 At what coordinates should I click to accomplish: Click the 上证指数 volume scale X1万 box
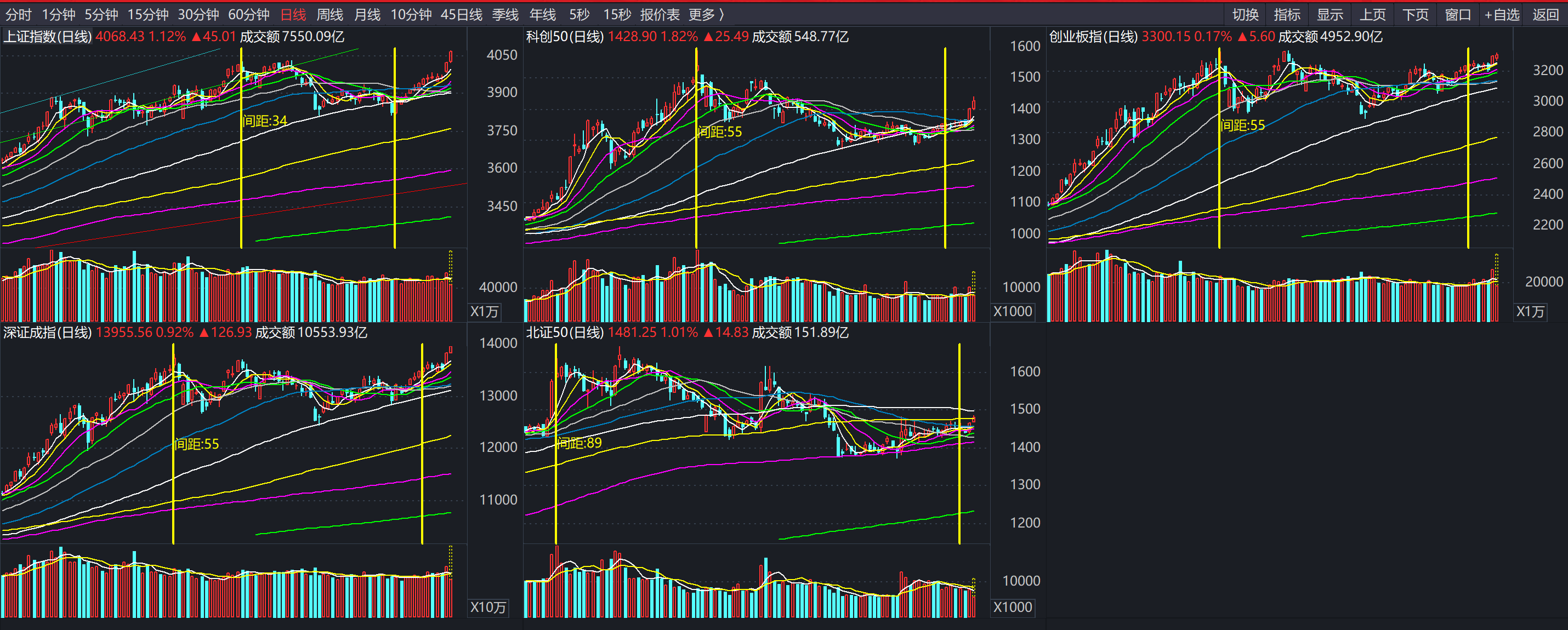pyautogui.click(x=485, y=312)
